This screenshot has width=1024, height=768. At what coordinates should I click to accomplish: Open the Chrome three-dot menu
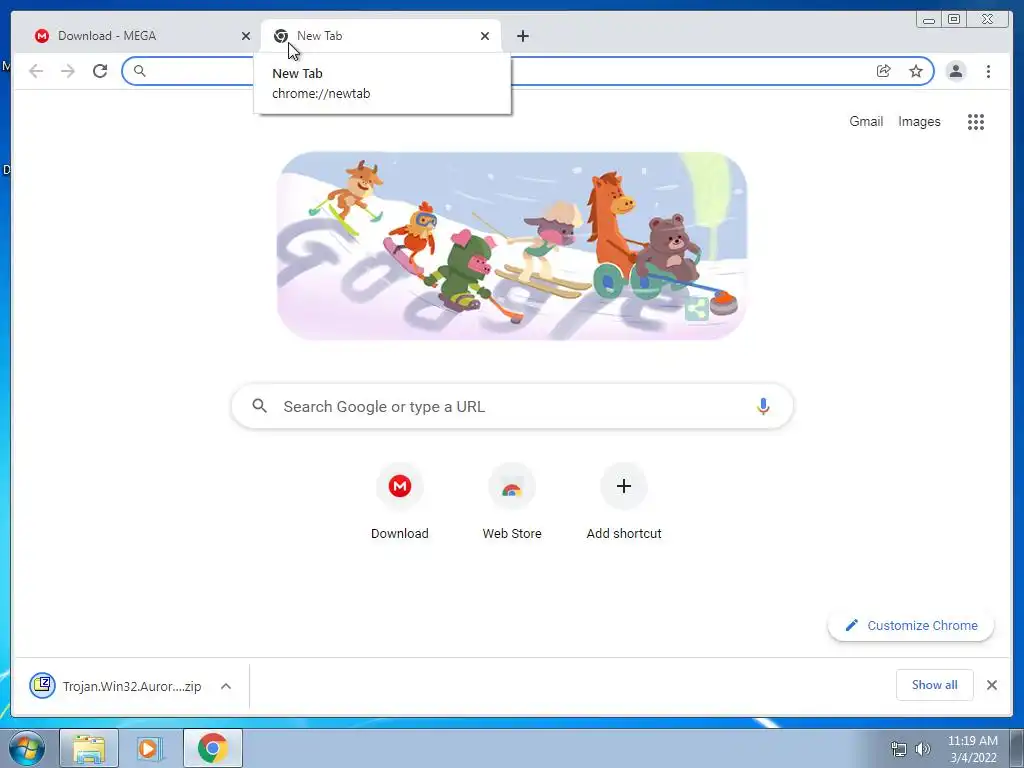[988, 71]
